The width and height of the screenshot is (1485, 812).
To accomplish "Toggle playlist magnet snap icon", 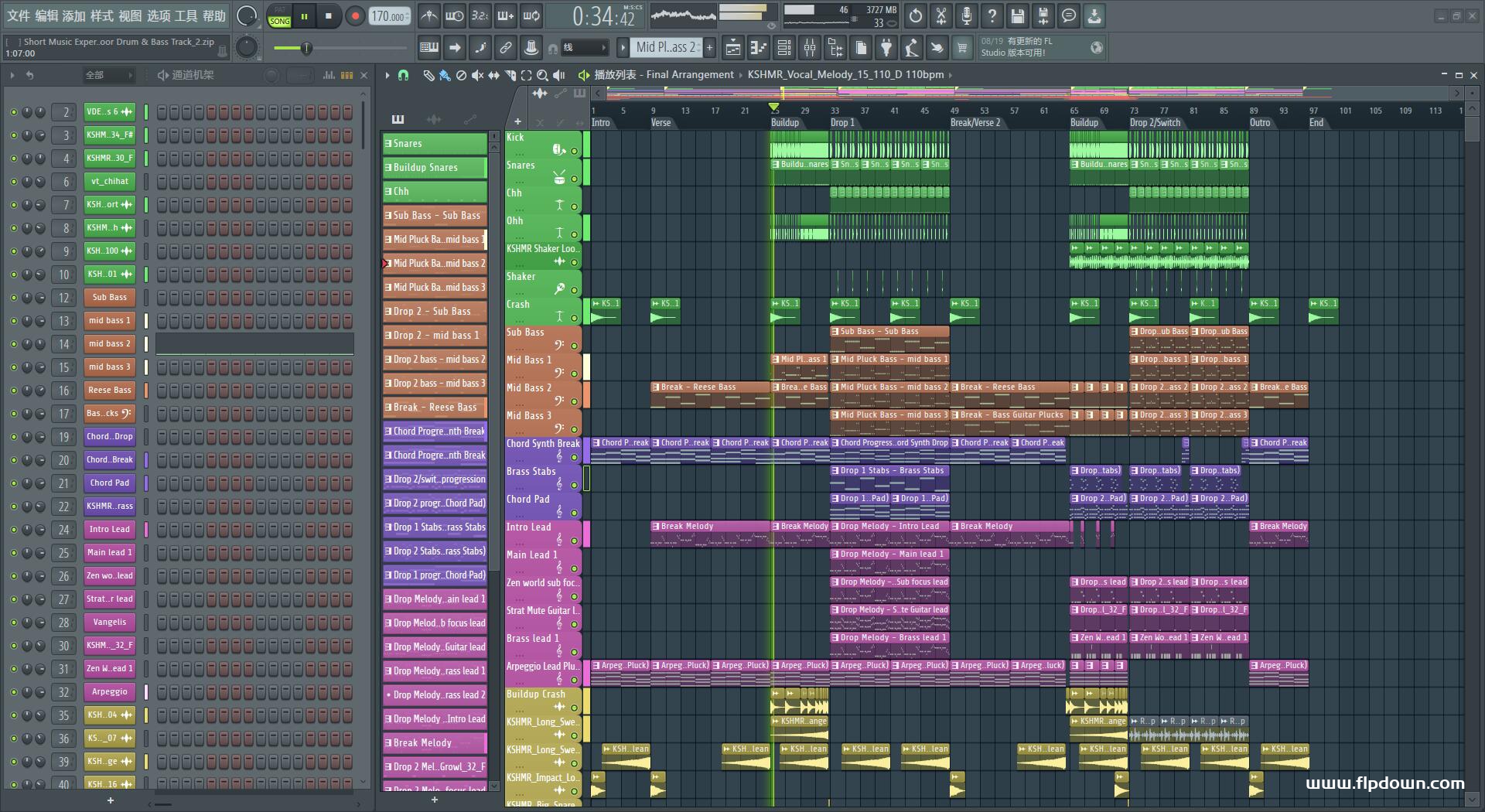I will (x=403, y=75).
